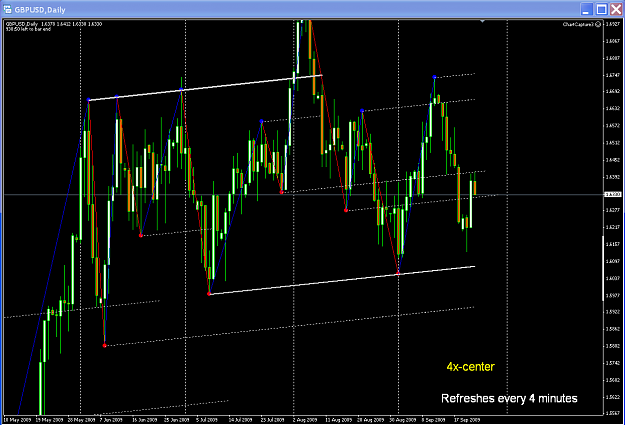625x425 pixels.
Task: Click the '28 May 2009' date label
Action: coord(82,420)
